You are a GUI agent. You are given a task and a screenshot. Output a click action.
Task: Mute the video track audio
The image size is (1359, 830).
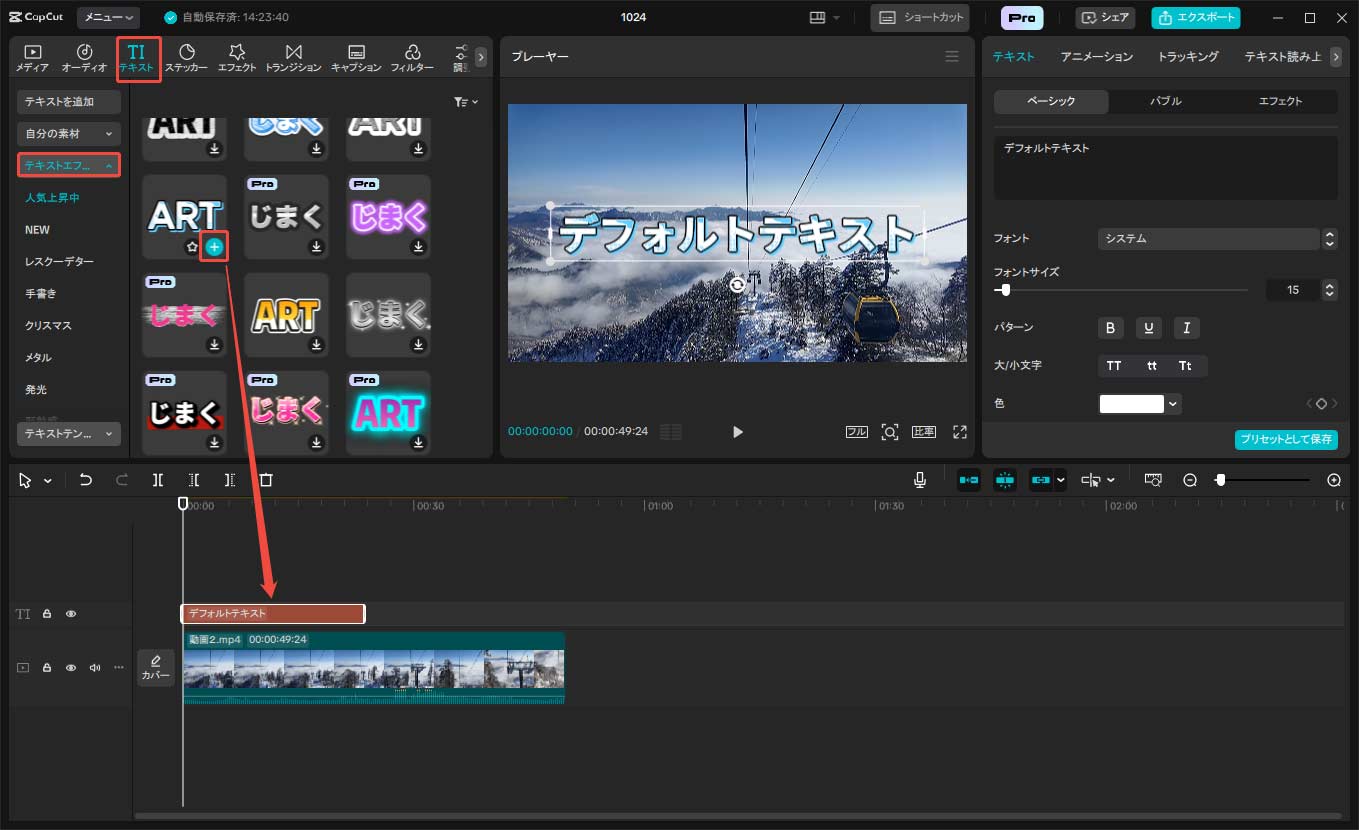click(x=94, y=667)
